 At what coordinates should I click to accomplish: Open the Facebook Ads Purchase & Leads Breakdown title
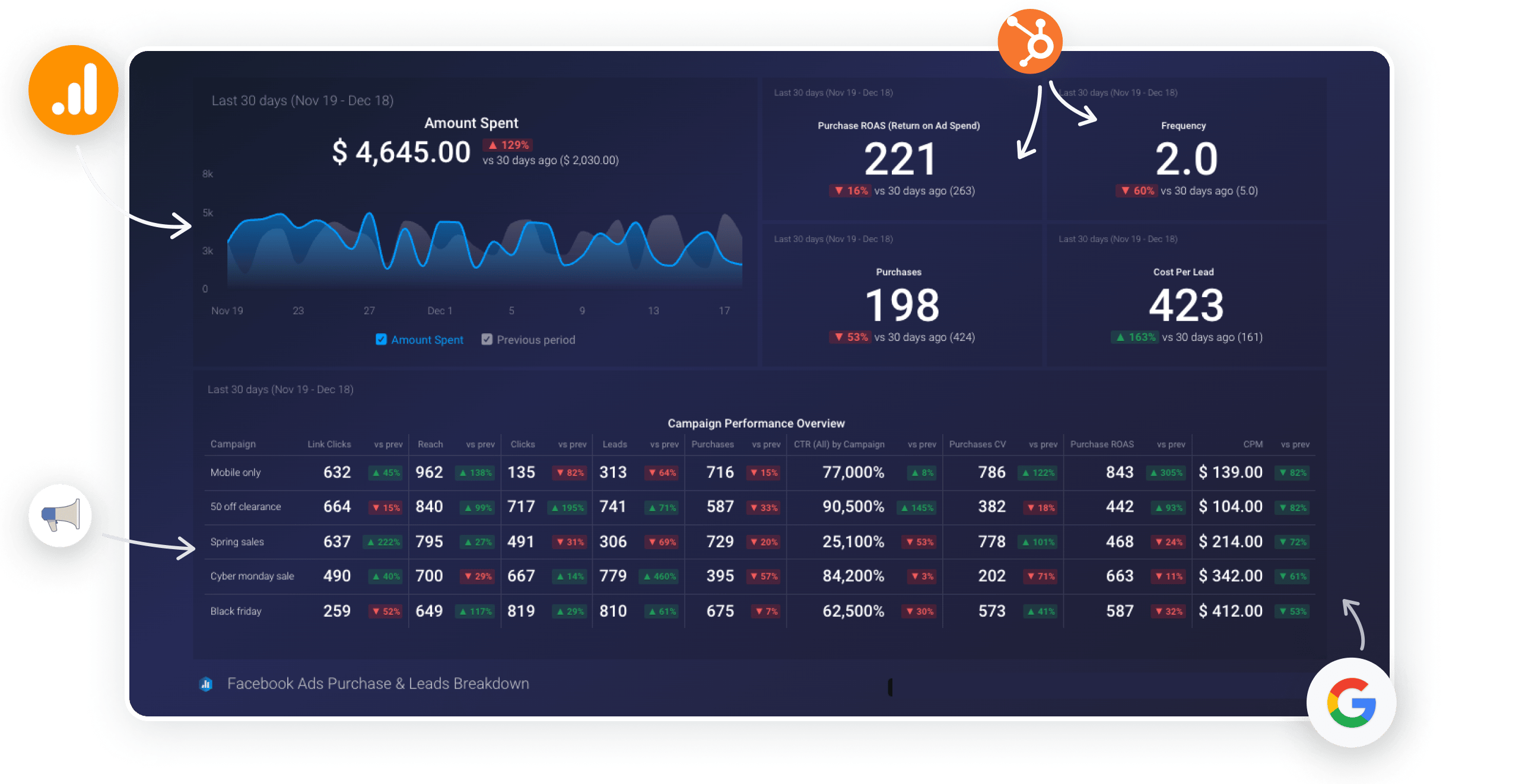[x=378, y=684]
